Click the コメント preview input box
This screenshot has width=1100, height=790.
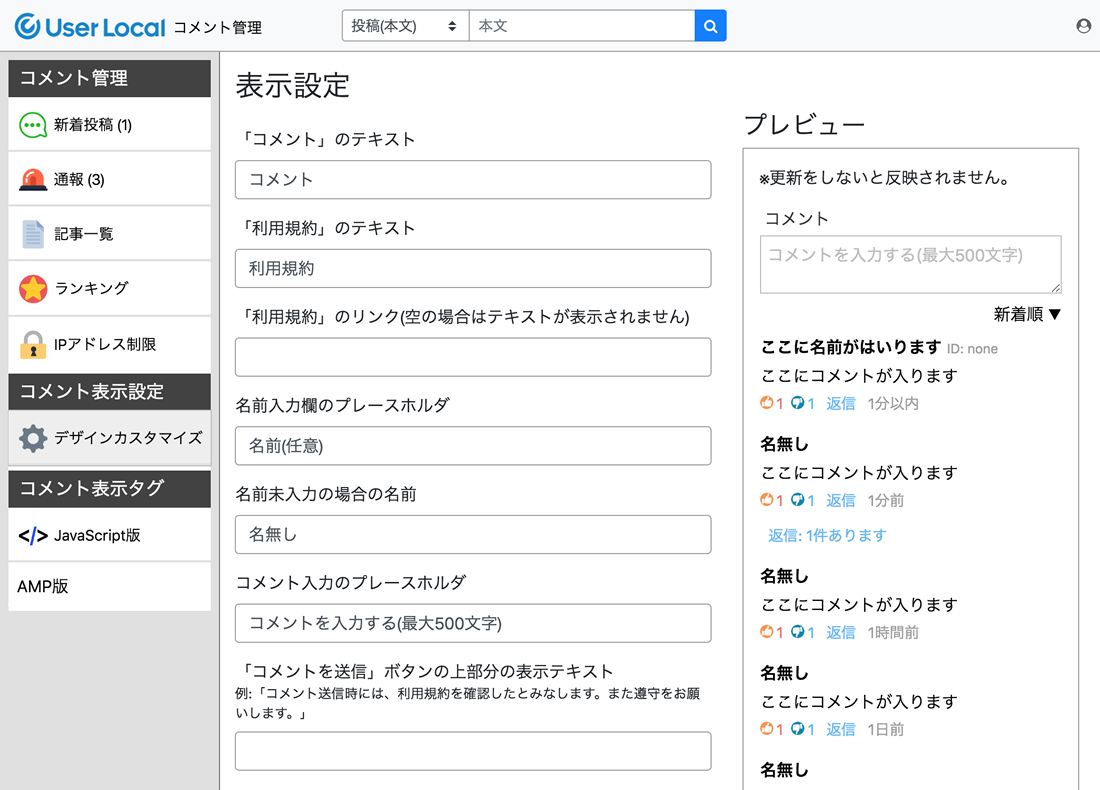pyautogui.click(x=910, y=263)
